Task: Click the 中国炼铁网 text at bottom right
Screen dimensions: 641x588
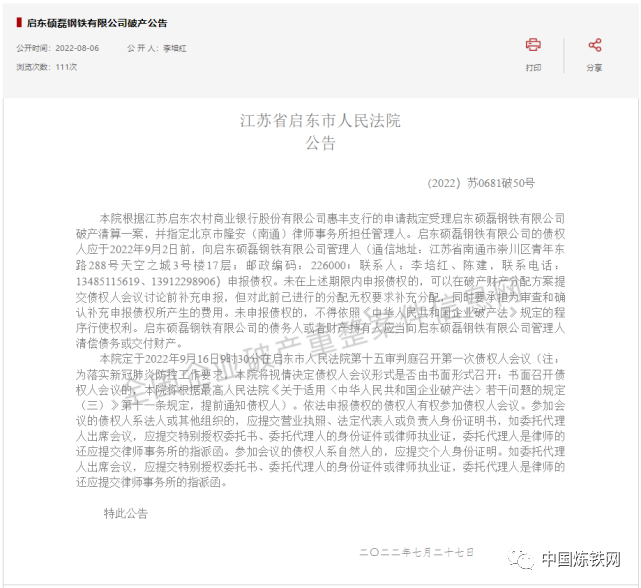Action: 581,559
